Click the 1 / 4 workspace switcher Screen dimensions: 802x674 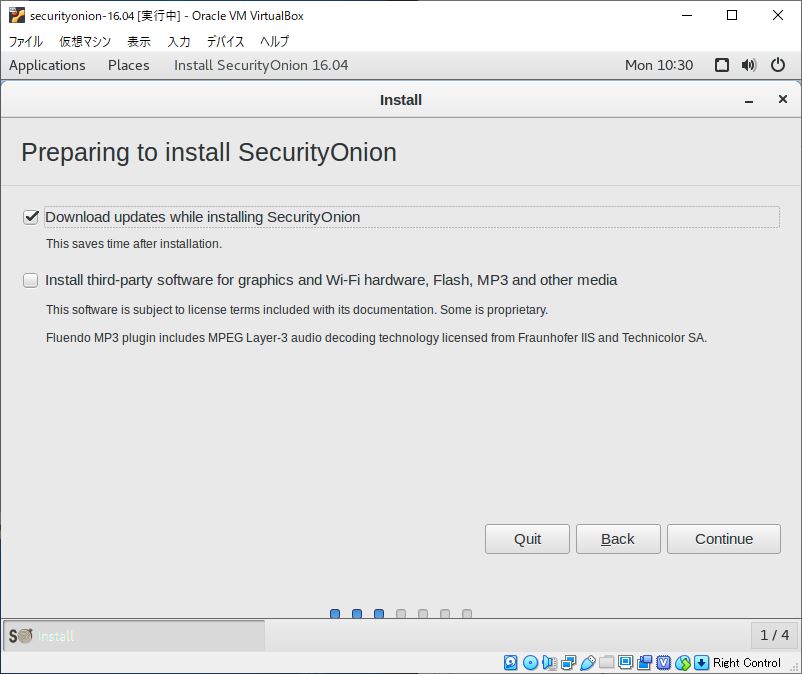pyautogui.click(x=774, y=635)
